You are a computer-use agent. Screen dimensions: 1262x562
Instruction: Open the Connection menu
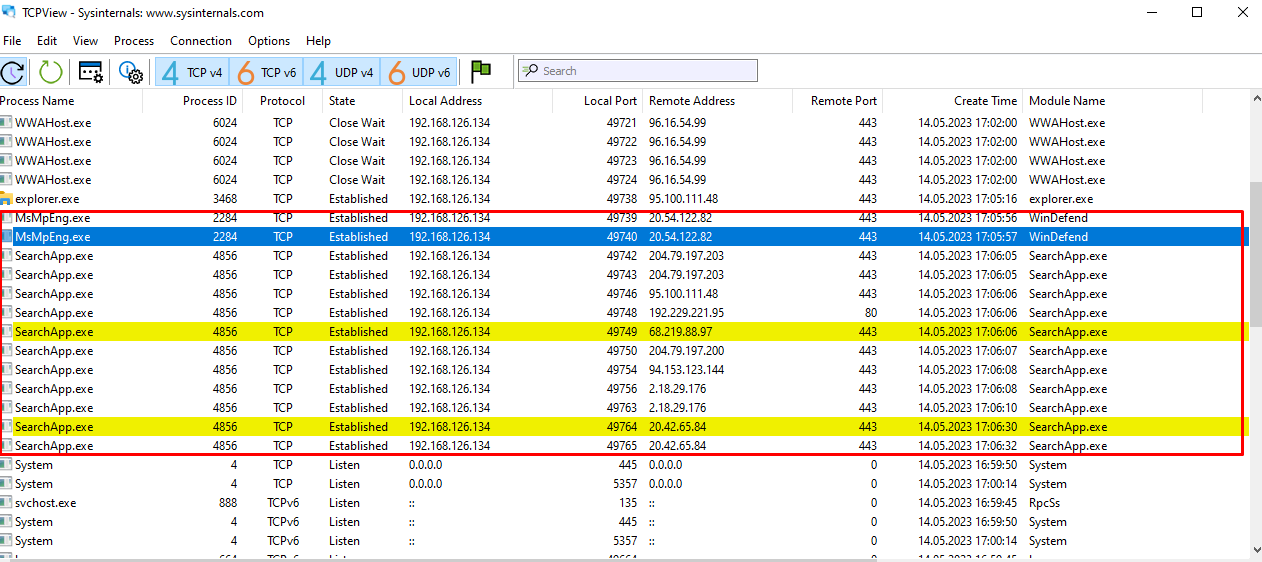click(201, 41)
